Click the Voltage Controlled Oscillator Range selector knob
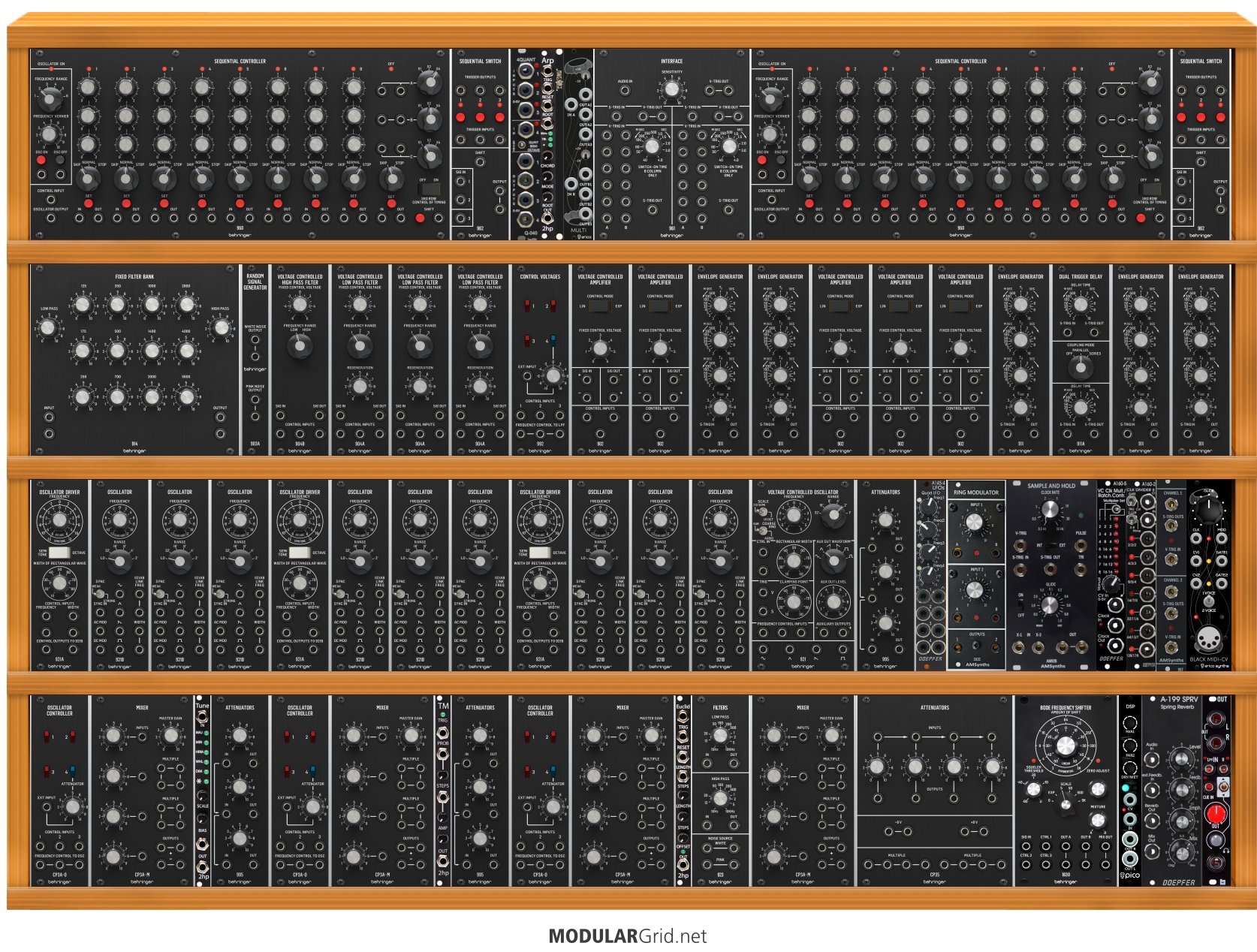Viewport: 1257px width, 952px height. (x=833, y=516)
